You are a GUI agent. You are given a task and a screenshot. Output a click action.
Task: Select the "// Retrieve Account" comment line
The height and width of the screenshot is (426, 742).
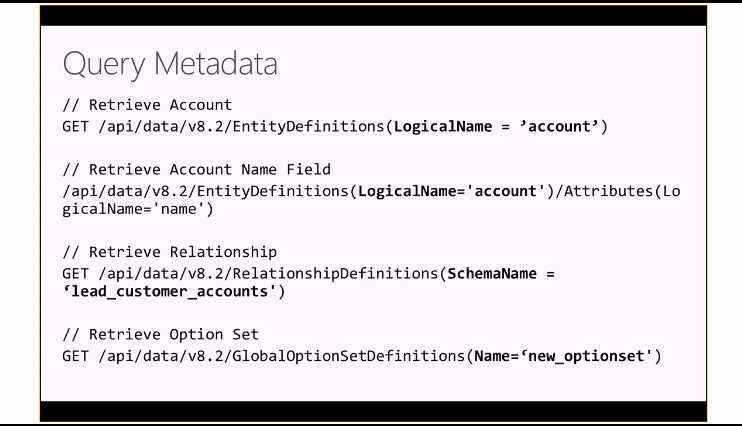coord(147,105)
